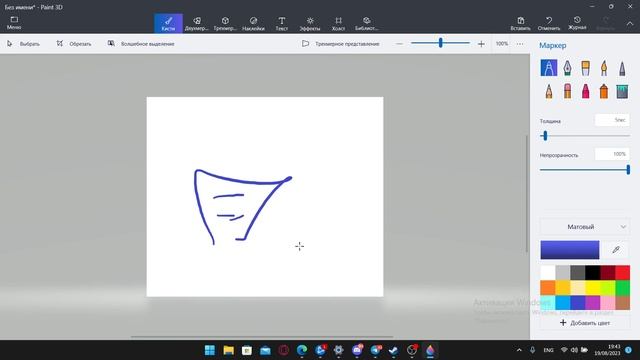Viewport: 640px width, 360px height.
Task: Open the Трехмерные фигуры tab
Action: click(225, 23)
